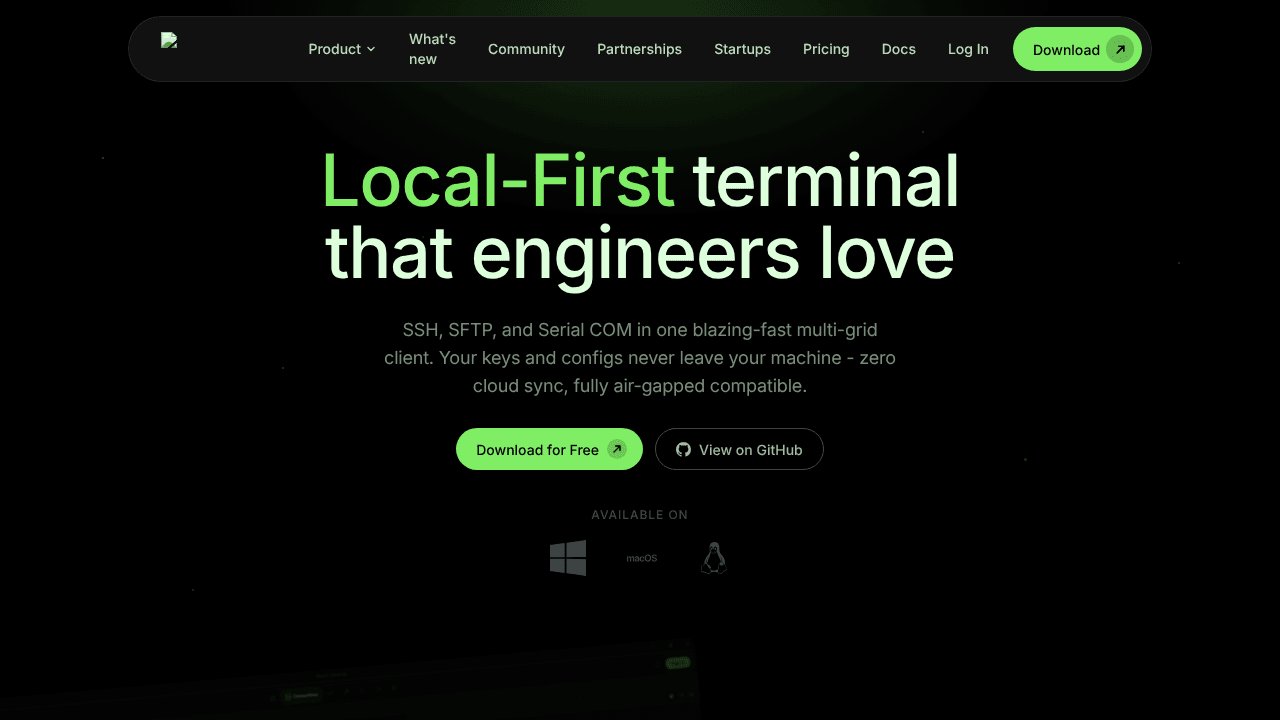Open the Docs link

[x=898, y=49]
